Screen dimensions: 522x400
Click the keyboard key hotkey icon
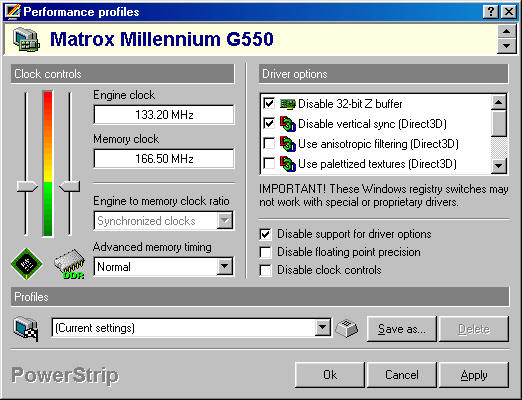tap(347, 328)
